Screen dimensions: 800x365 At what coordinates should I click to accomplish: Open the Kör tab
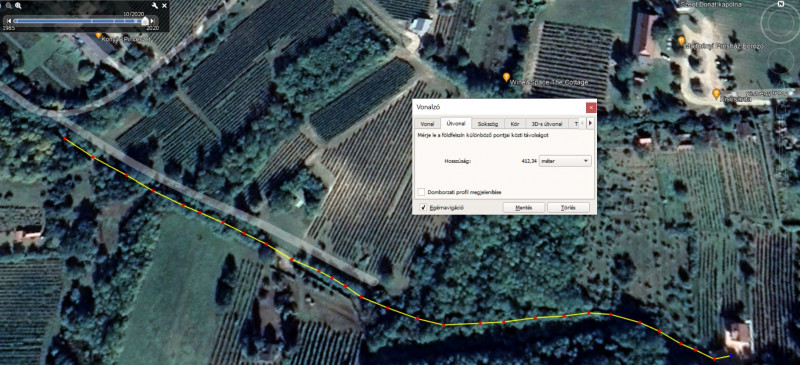[x=515, y=124]
